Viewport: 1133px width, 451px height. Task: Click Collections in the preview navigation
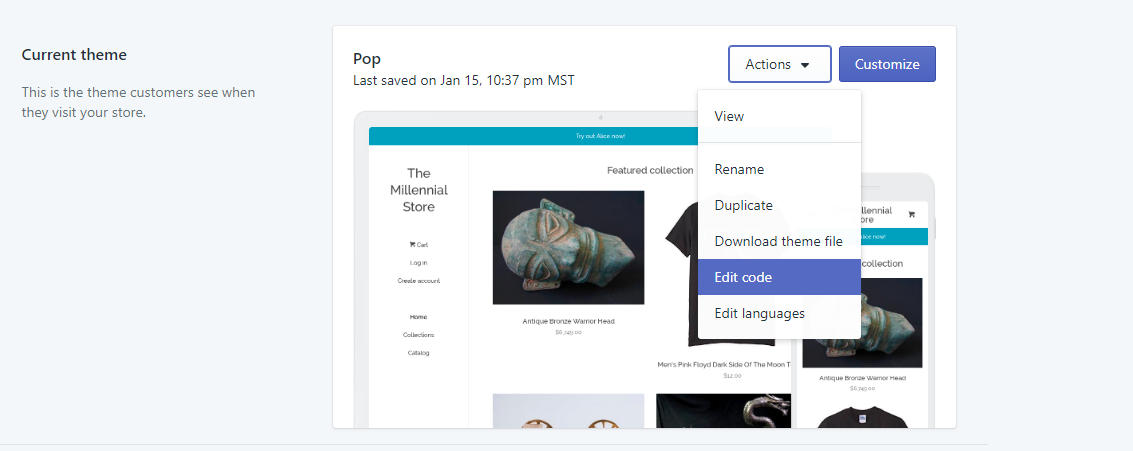click(x=418, y=335)
